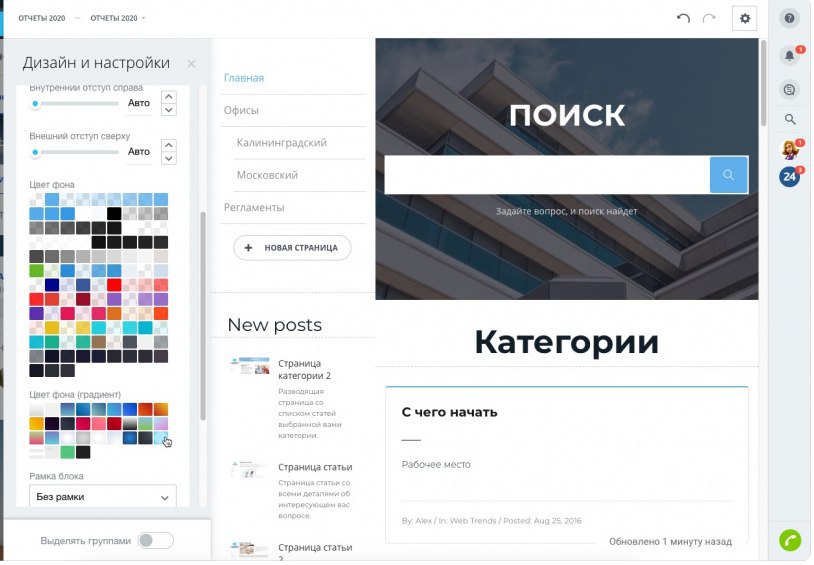Click the Рабочее место link
This screenshot has height=565, width=814.
(x=436, y=465)
